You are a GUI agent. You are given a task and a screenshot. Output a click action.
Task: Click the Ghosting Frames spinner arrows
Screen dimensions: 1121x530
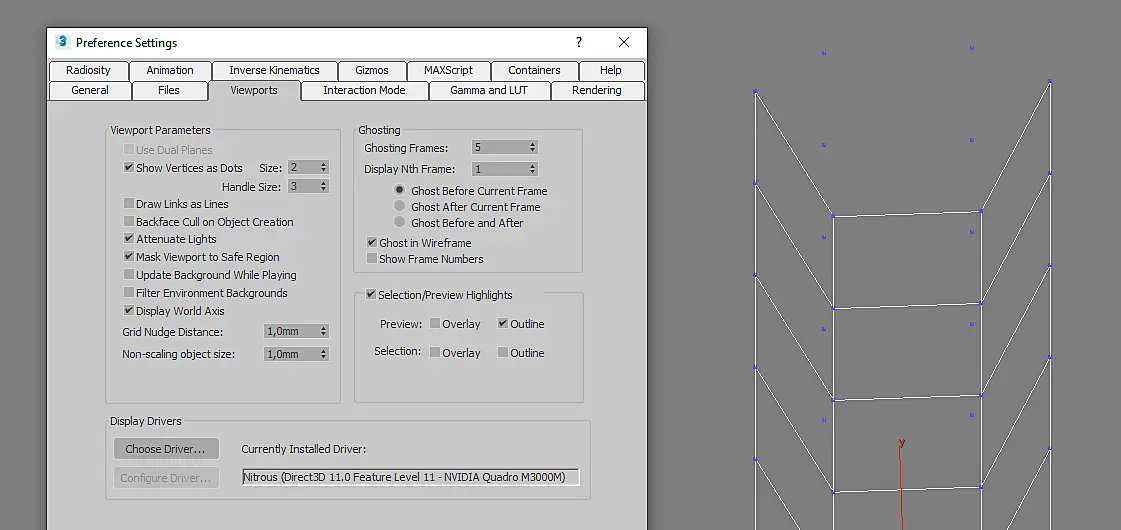533,147
